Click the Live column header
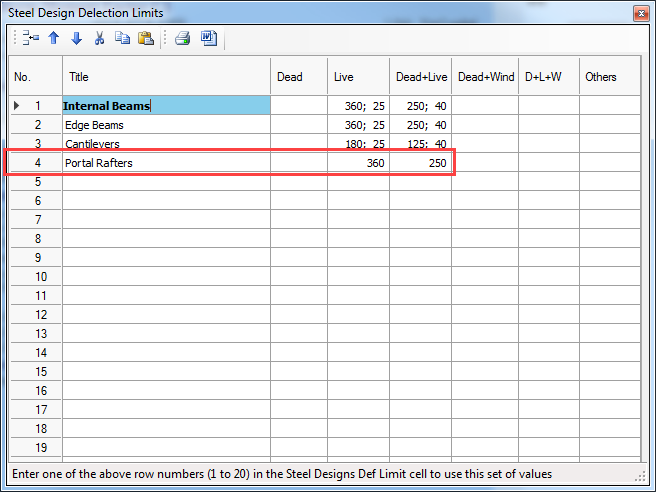656x492 pixels. click(x=358, y=77)
